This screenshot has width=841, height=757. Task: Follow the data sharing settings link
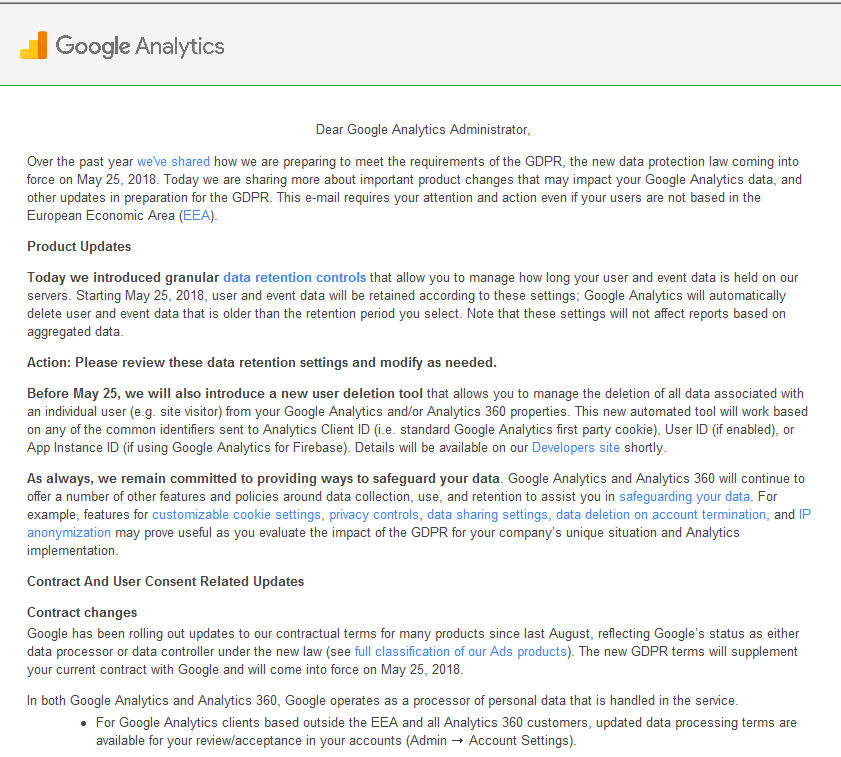pos(487,515)
